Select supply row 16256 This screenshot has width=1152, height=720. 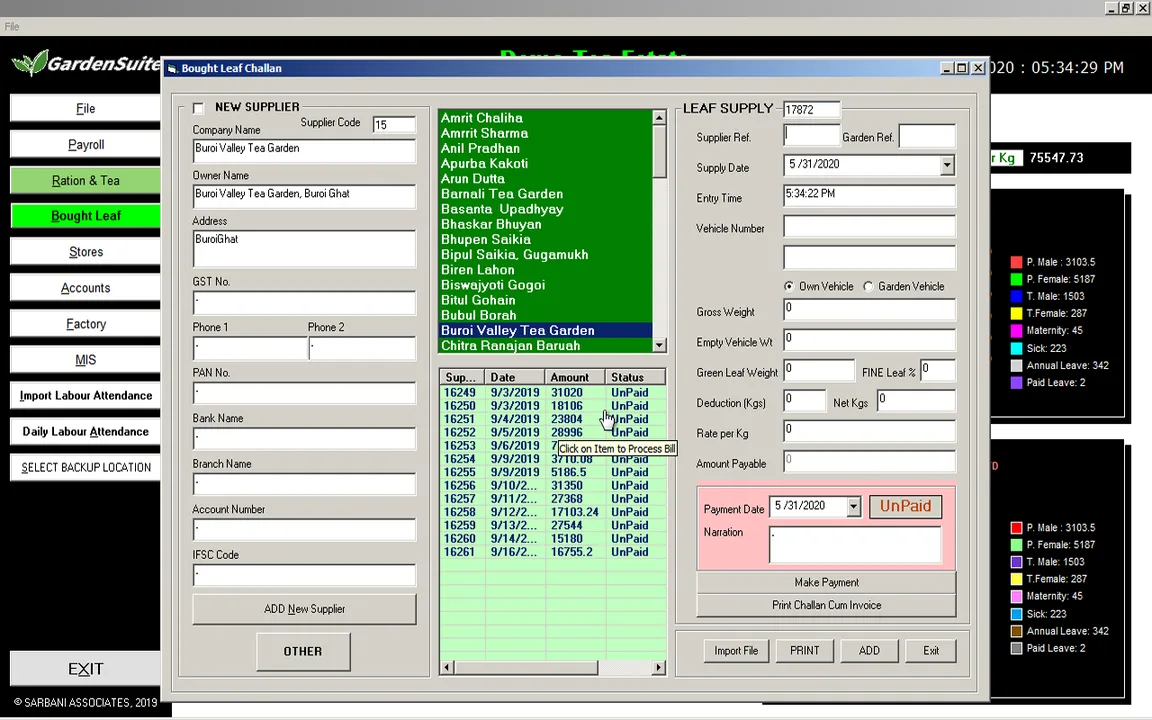point(552,486)
